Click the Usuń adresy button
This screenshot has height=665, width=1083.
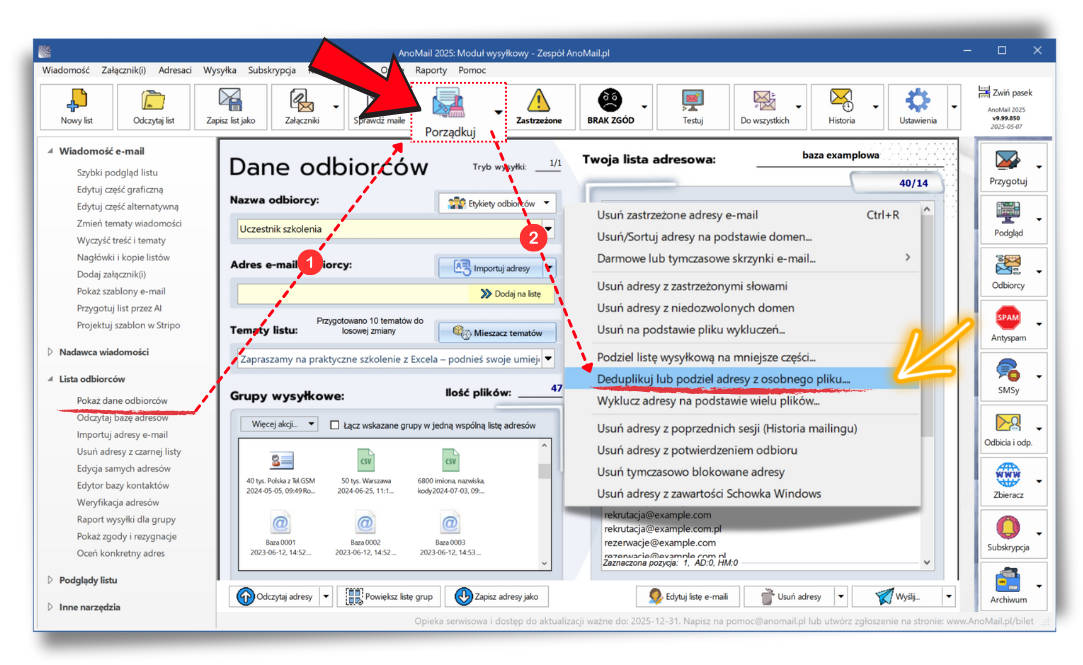pos(790,597)
